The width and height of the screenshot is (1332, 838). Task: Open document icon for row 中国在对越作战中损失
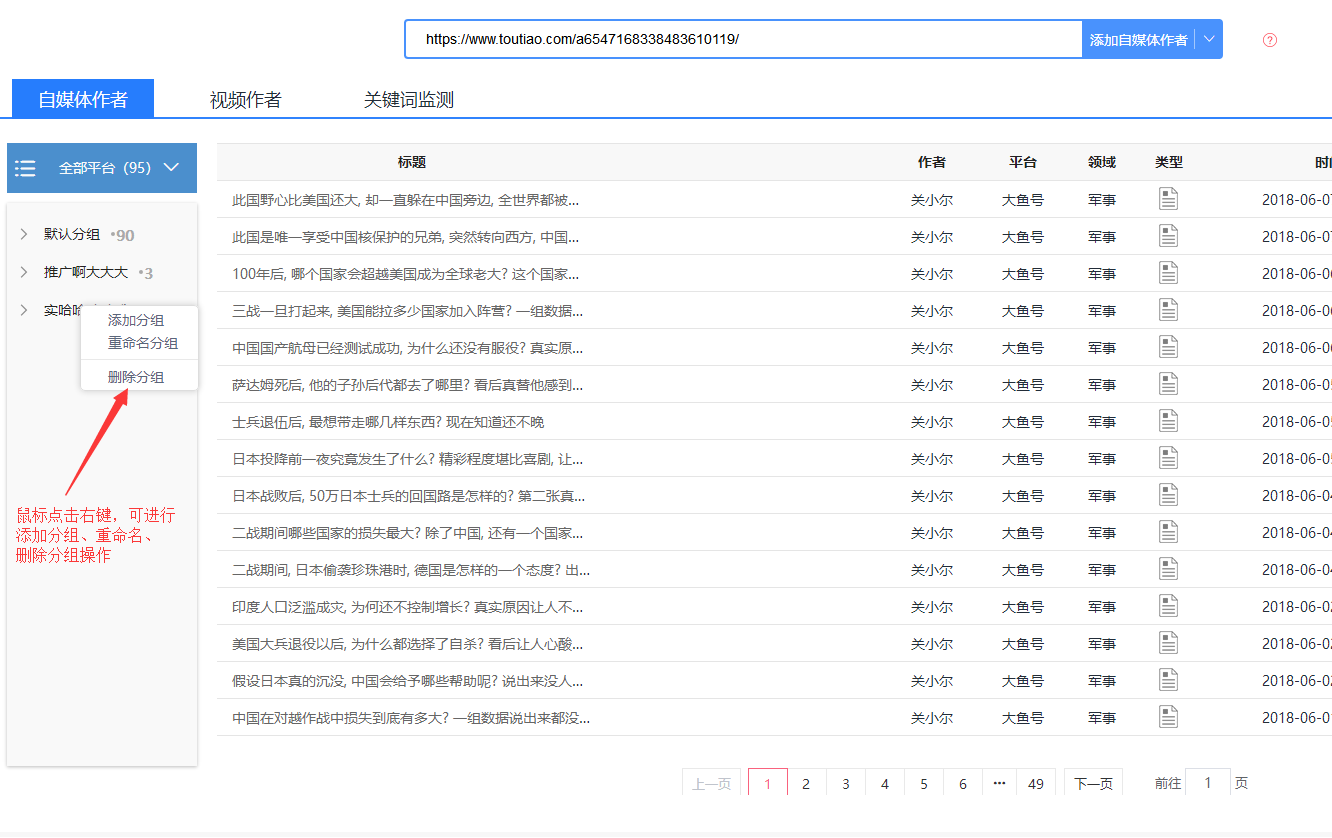(1168, 717)
